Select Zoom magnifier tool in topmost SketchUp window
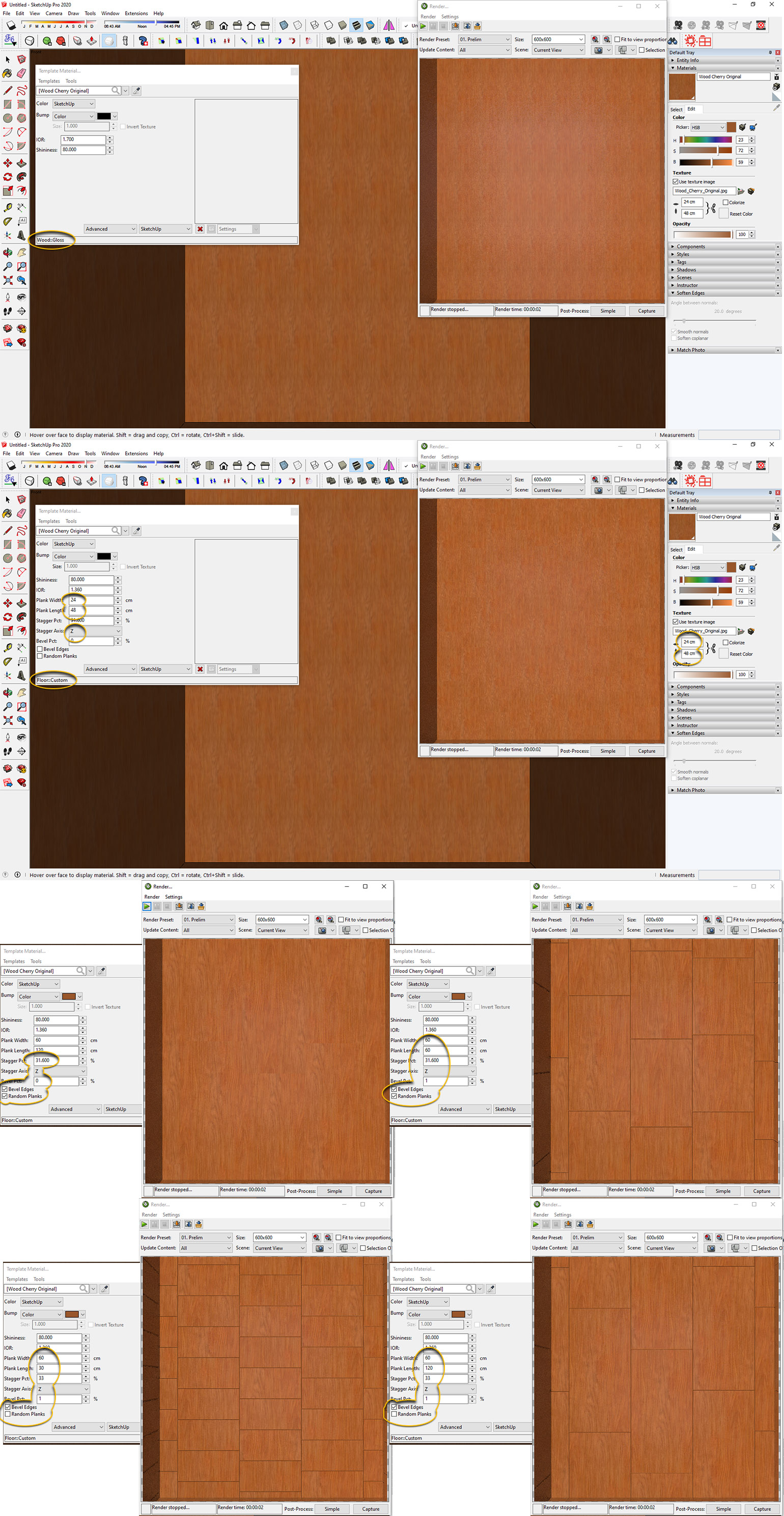Screen dimensions: 784x1516 click(x=8, y=266)
